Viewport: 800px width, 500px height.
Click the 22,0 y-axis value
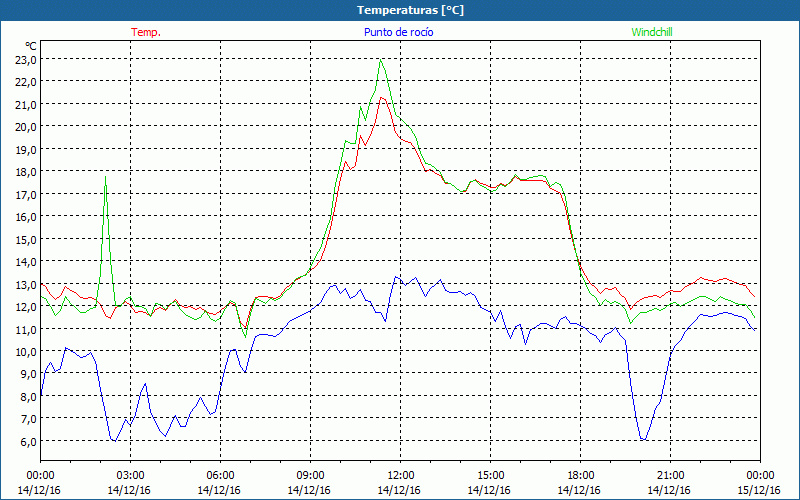26,82
